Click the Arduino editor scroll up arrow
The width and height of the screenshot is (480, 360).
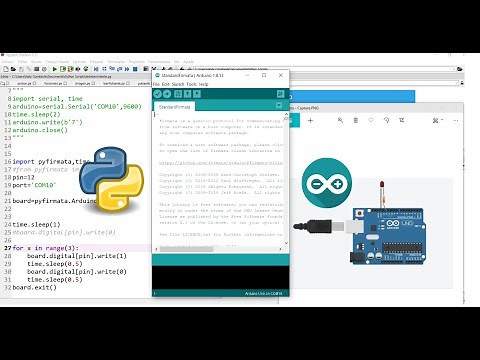point(286,114)
